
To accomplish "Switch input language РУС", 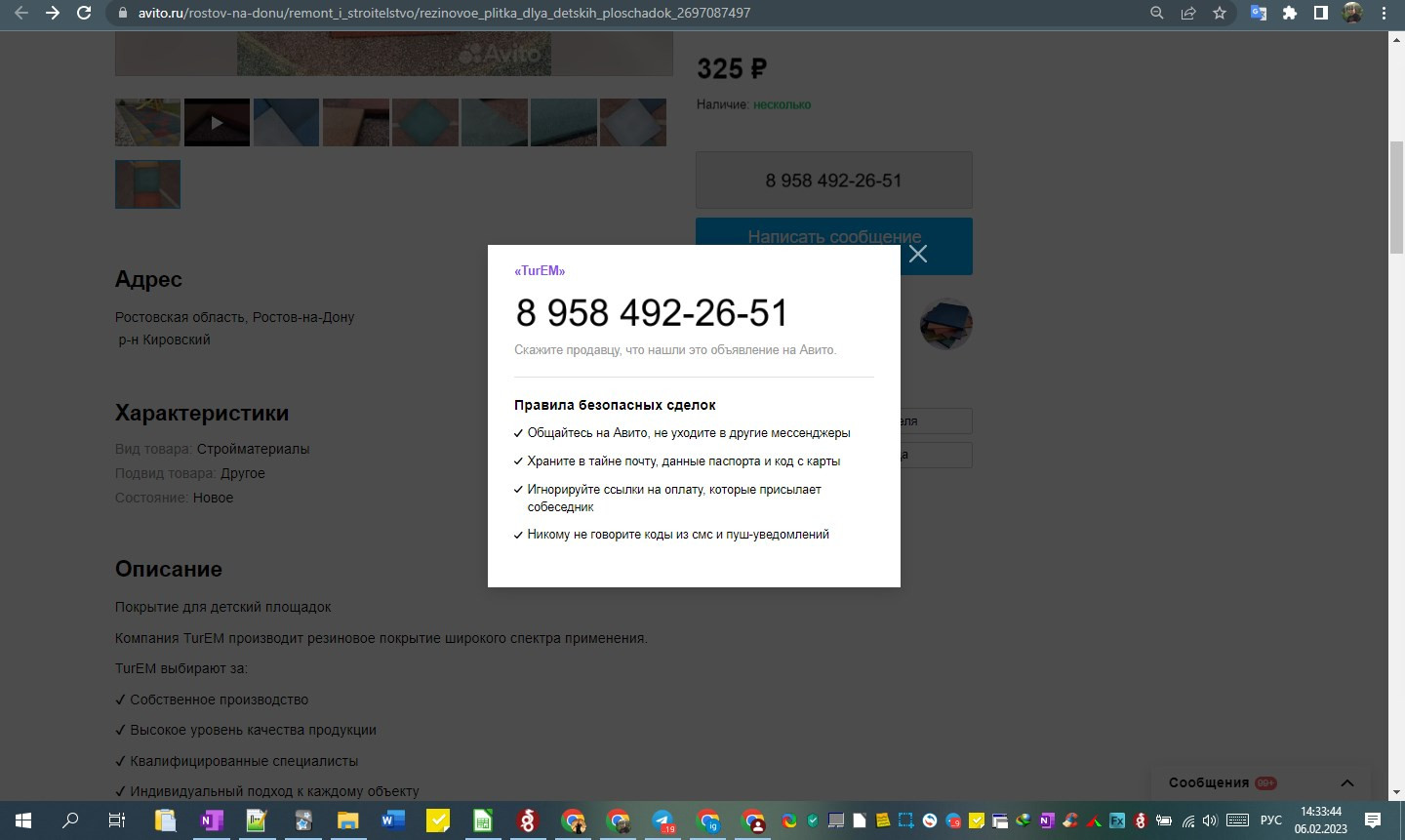I will [x=1271, y=820].
